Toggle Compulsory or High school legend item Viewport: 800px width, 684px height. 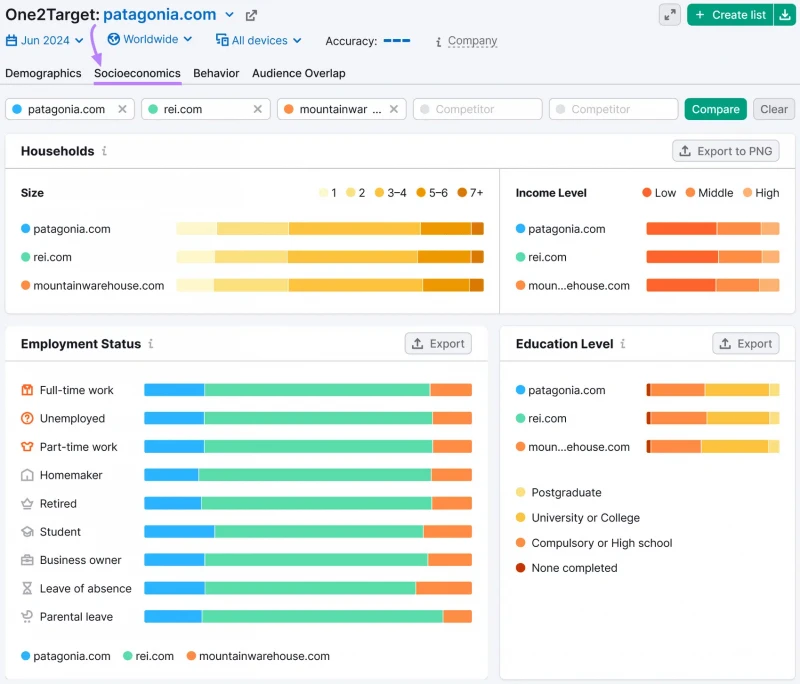pos(594,543)
